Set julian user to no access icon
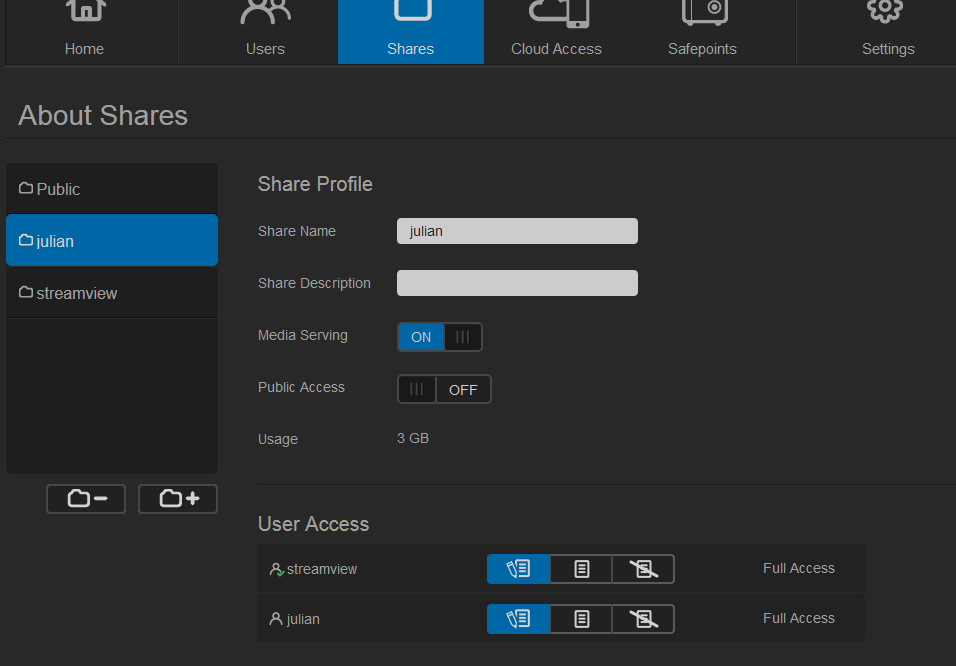 coord(643,619)
